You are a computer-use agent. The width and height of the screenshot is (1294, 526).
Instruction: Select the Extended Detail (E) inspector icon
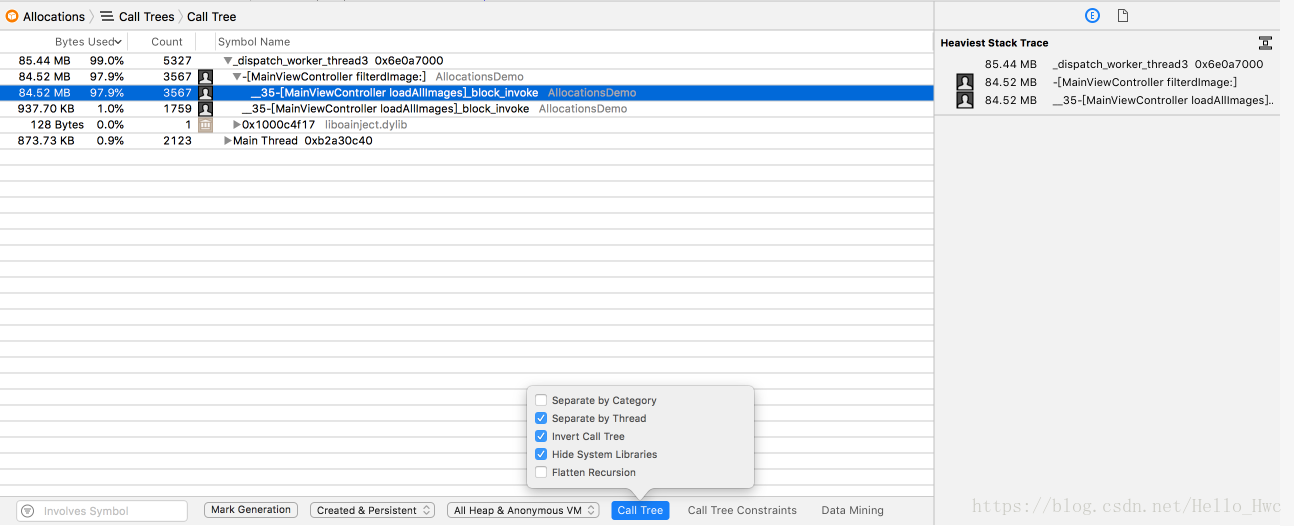coord(1092,16)
